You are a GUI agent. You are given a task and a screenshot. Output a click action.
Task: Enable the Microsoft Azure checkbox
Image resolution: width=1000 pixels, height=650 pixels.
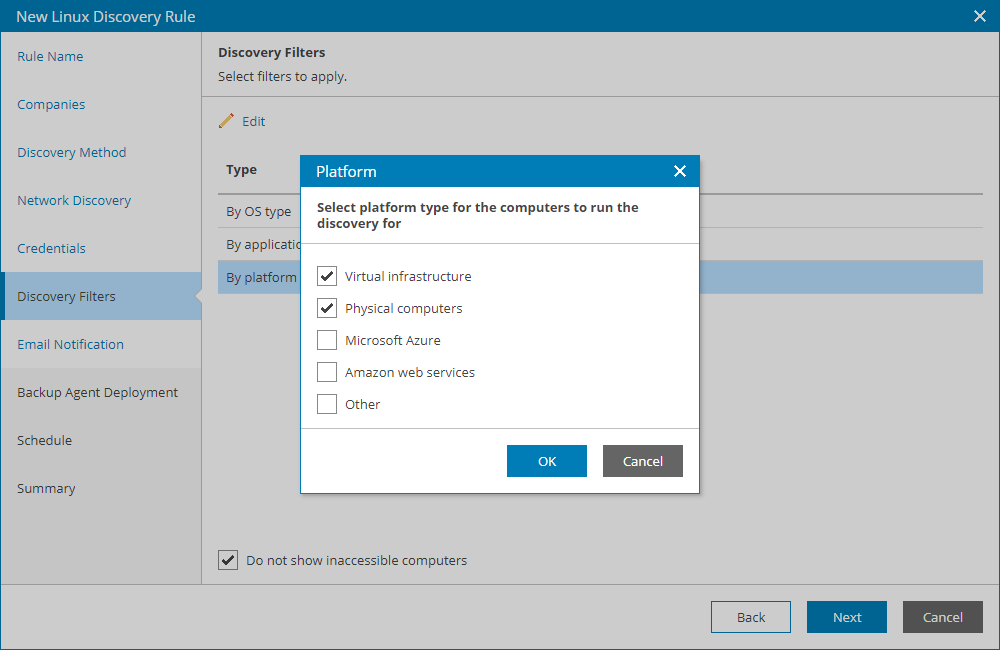(x=327, y=340)
